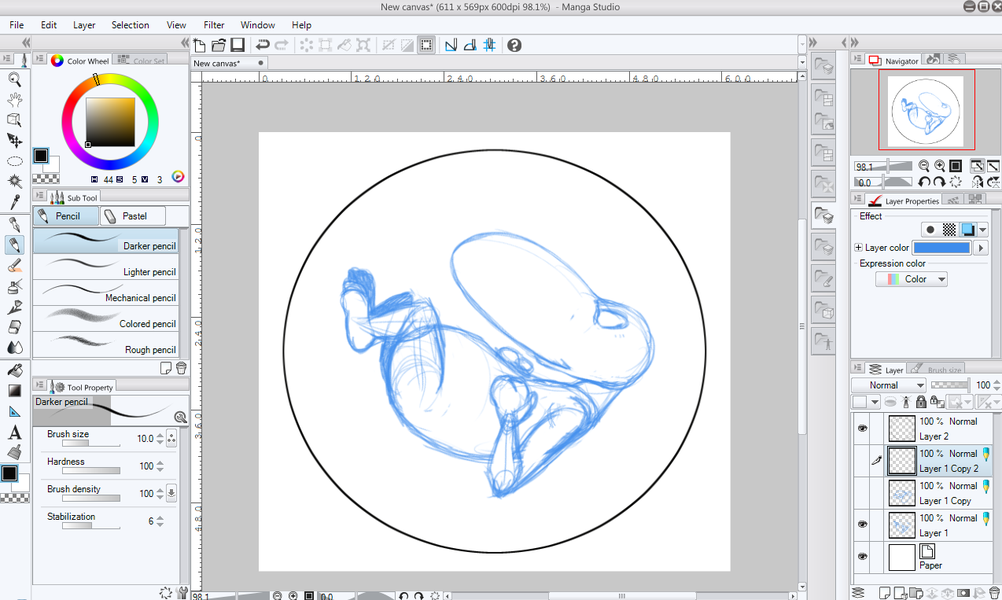Open the Filter menu
Image resolution: width=1002 pixels, height=600 pixels.
click(213, 25)
